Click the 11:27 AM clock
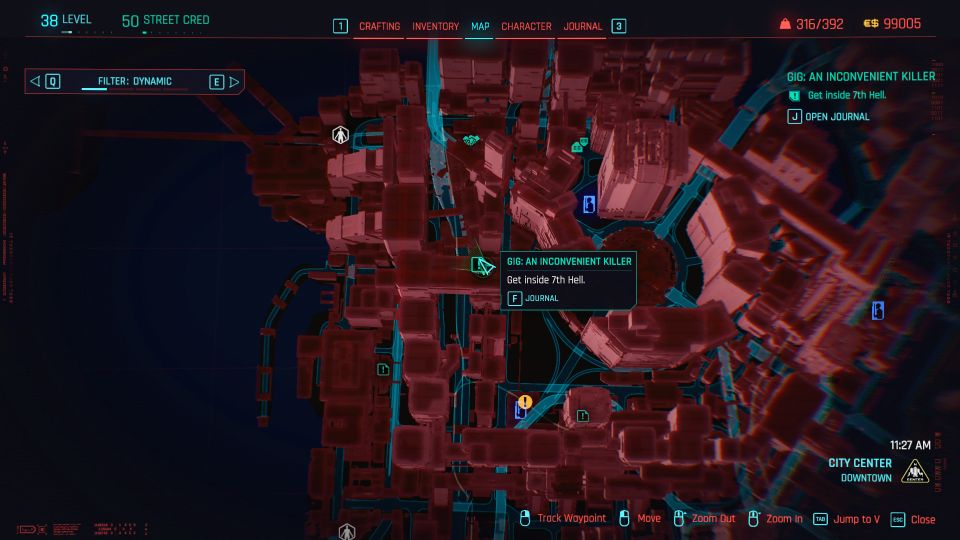The image size is (960, 540). point(910,445)
